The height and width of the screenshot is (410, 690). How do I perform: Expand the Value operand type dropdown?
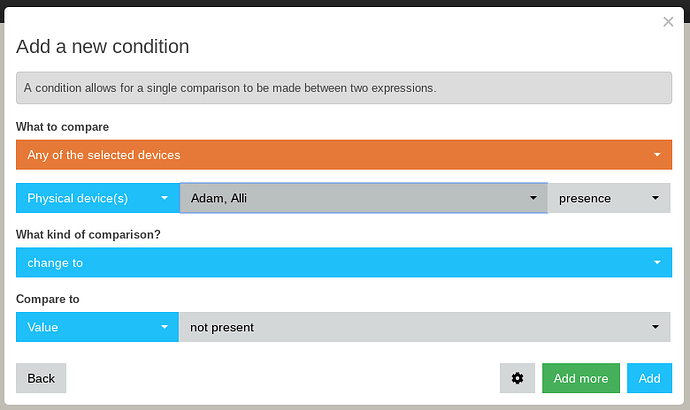coord(97,327)
